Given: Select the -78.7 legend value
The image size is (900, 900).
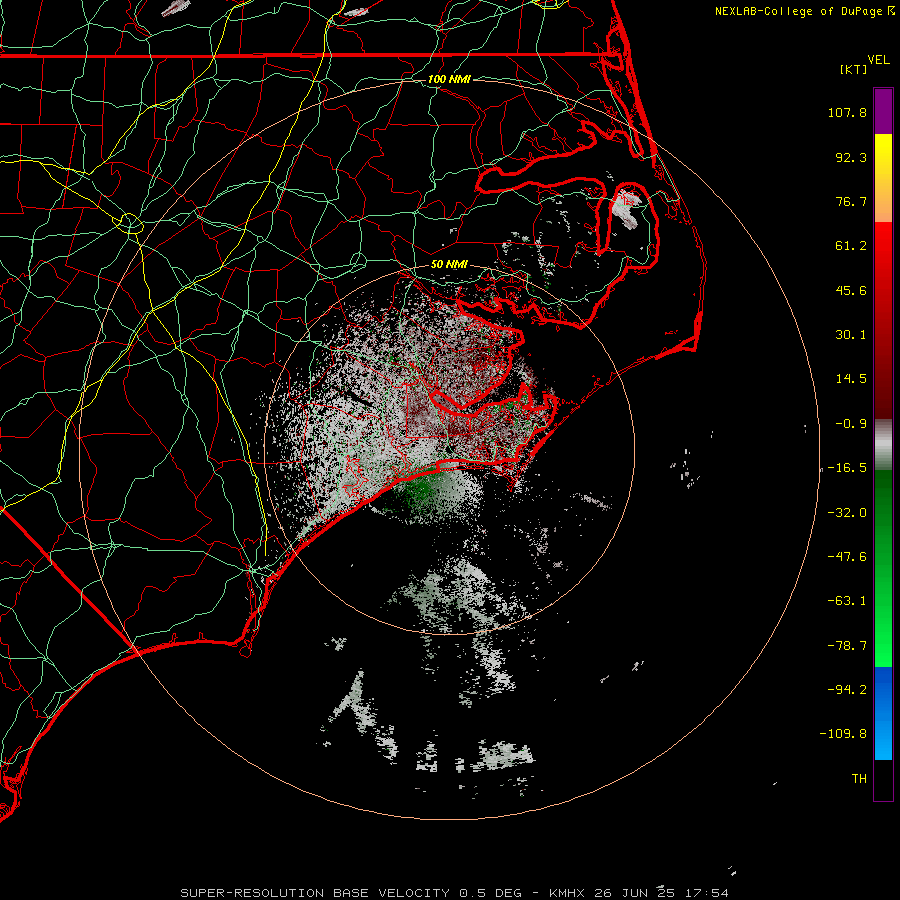Looking at the screenshot, I should tap(847, 646).
